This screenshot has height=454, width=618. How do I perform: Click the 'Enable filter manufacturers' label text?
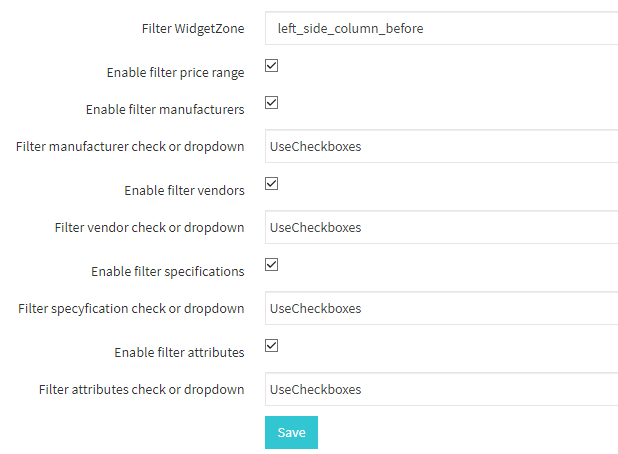[x=165, y=109]
